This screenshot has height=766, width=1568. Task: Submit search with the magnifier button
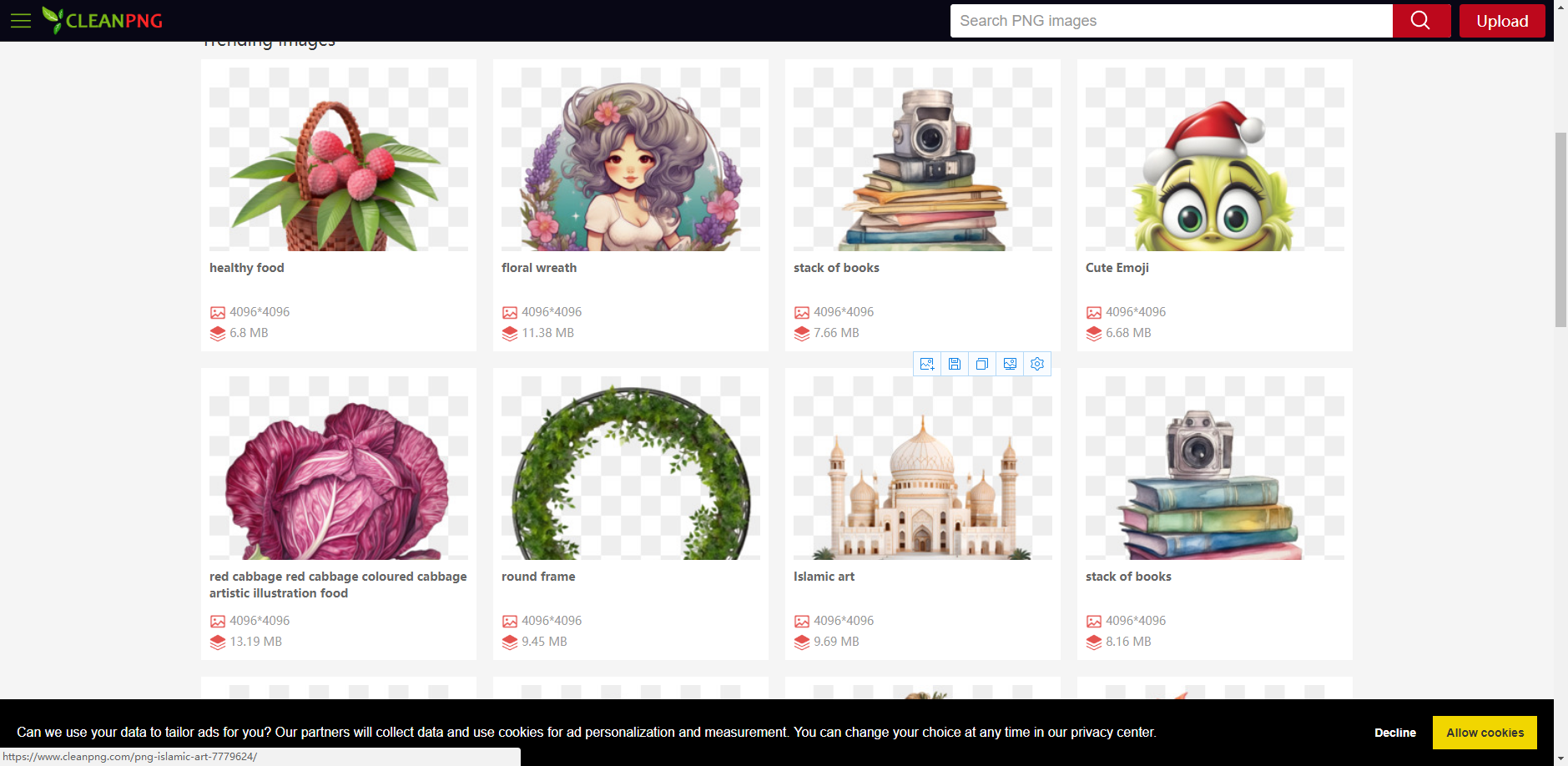tap(1421, 21)
